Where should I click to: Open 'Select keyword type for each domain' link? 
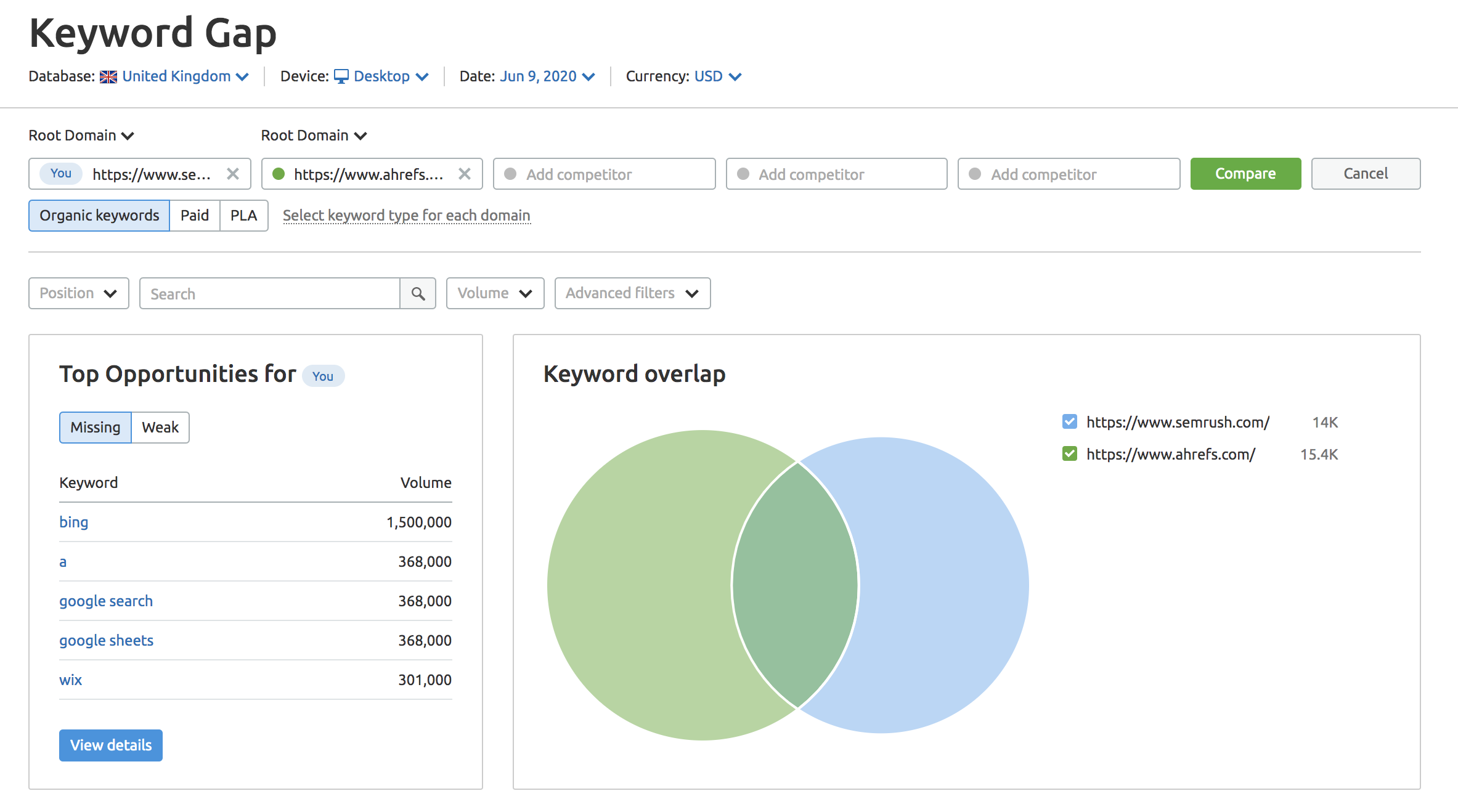coord(407,216)
